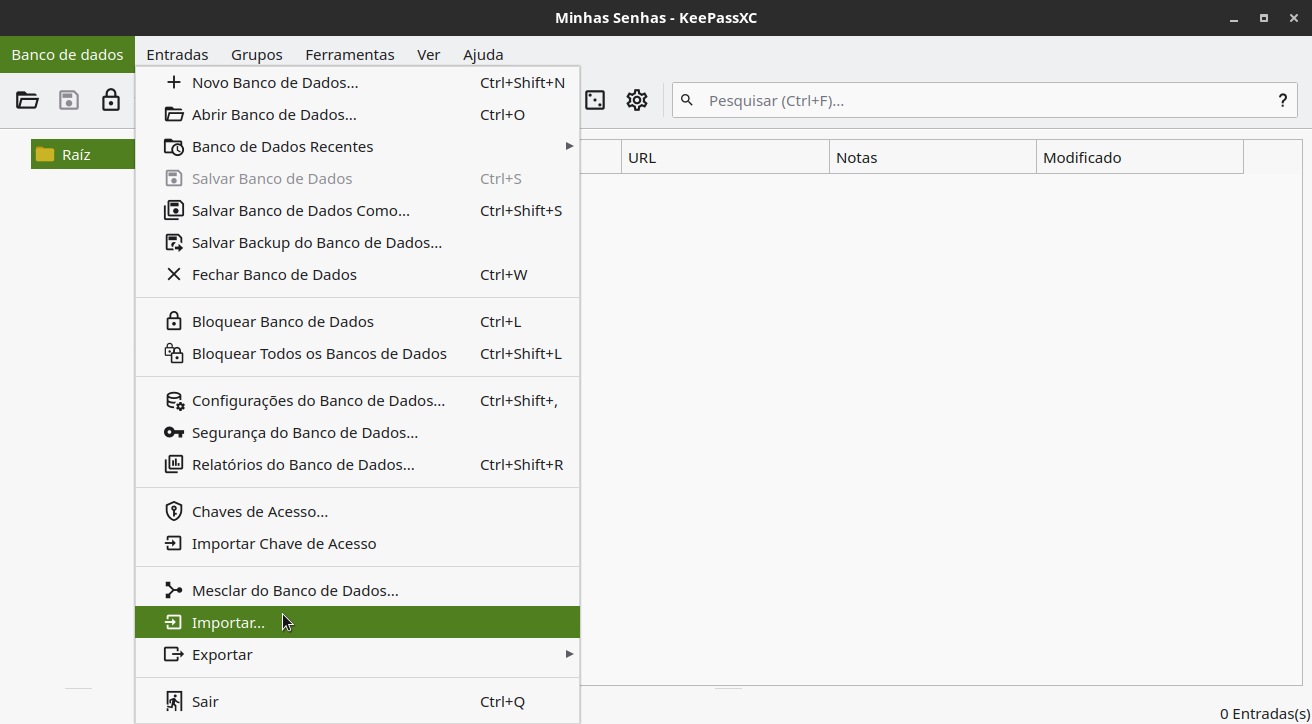Click the disk icon of Salvar Banco de Dados Como
1312x724 pixels.
click(x=174, y=210)
